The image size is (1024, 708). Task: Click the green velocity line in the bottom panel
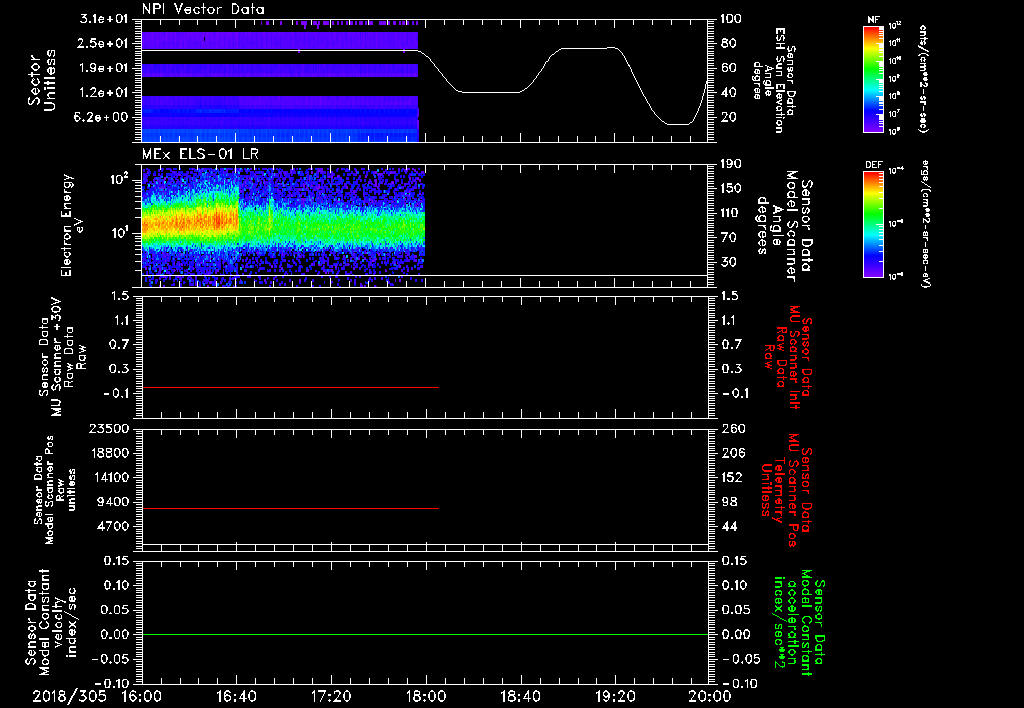coord(425,634)
